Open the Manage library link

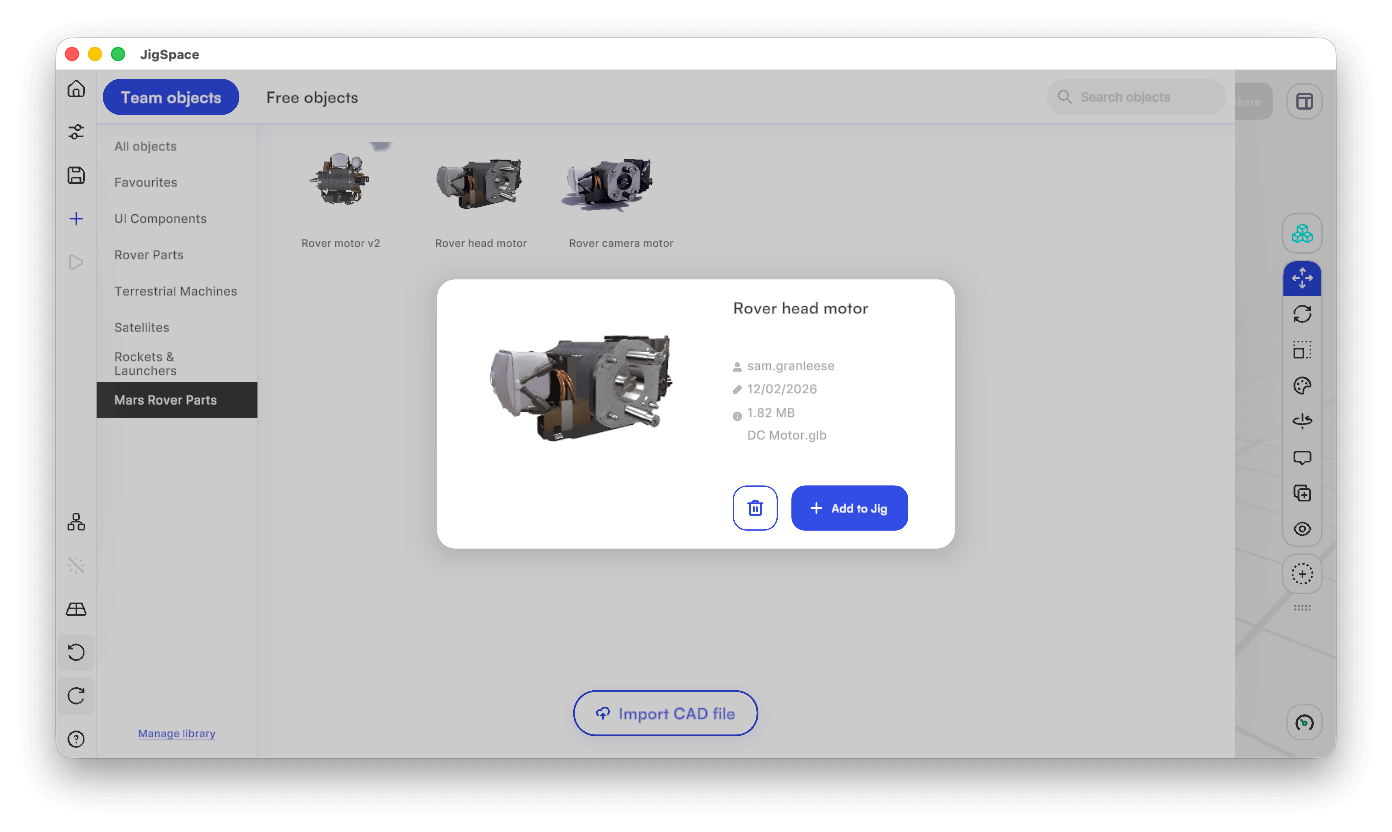pyautogui.click(x=177, y=734)
